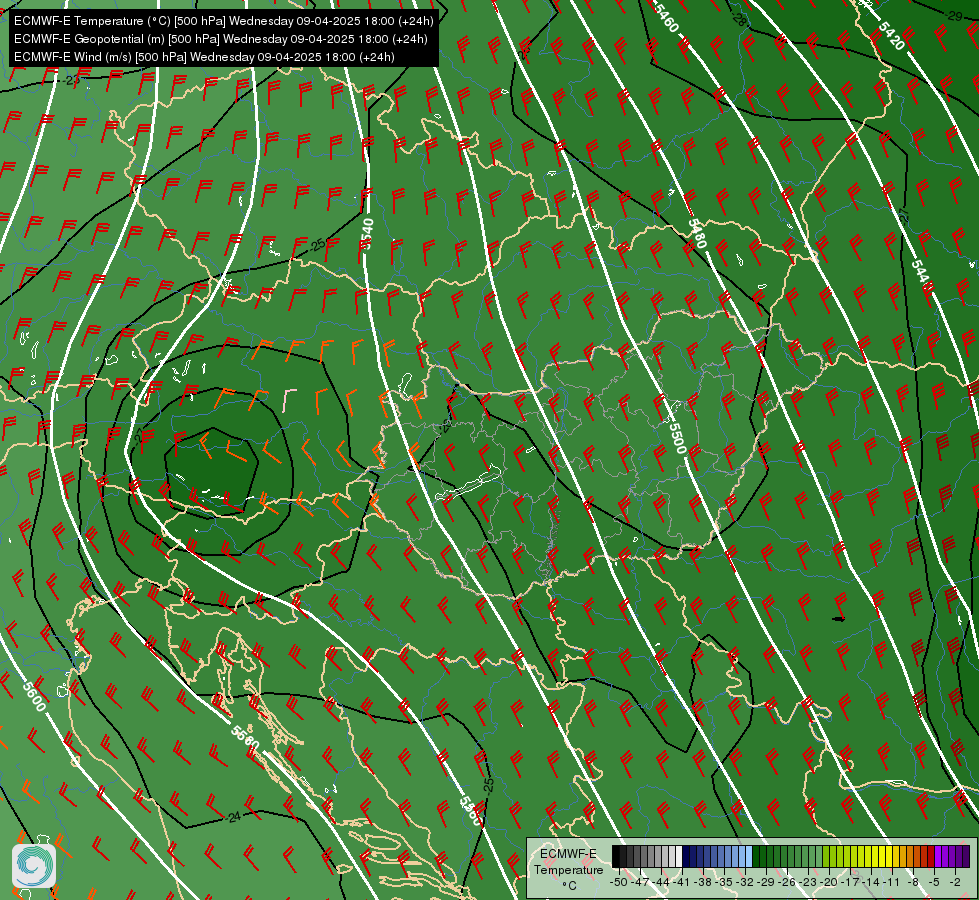Pick the white swatch in the temperature legend

click(x=679, y=856)
